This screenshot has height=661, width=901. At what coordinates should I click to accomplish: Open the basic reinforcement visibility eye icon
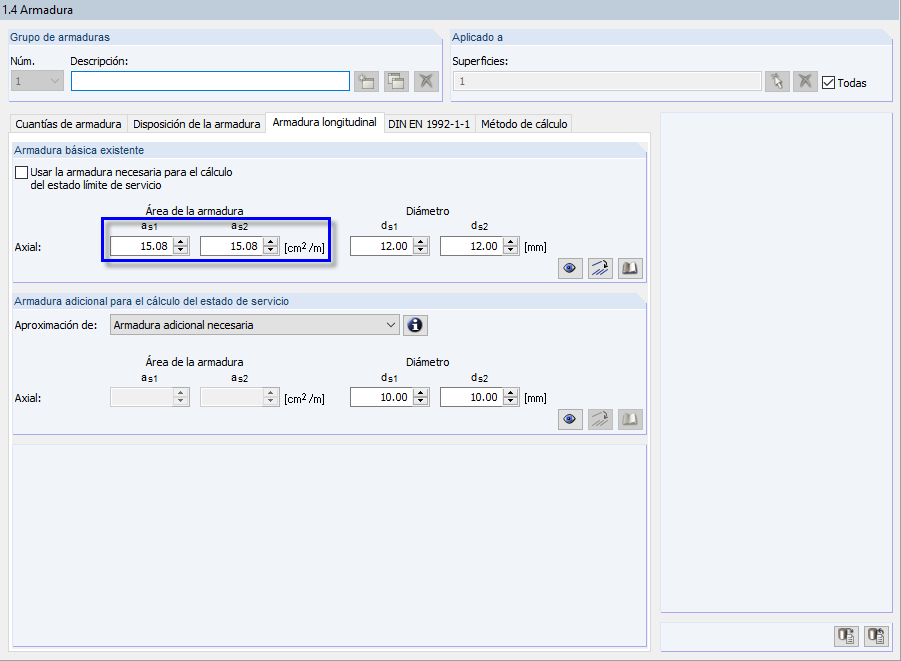pos(570,268)
